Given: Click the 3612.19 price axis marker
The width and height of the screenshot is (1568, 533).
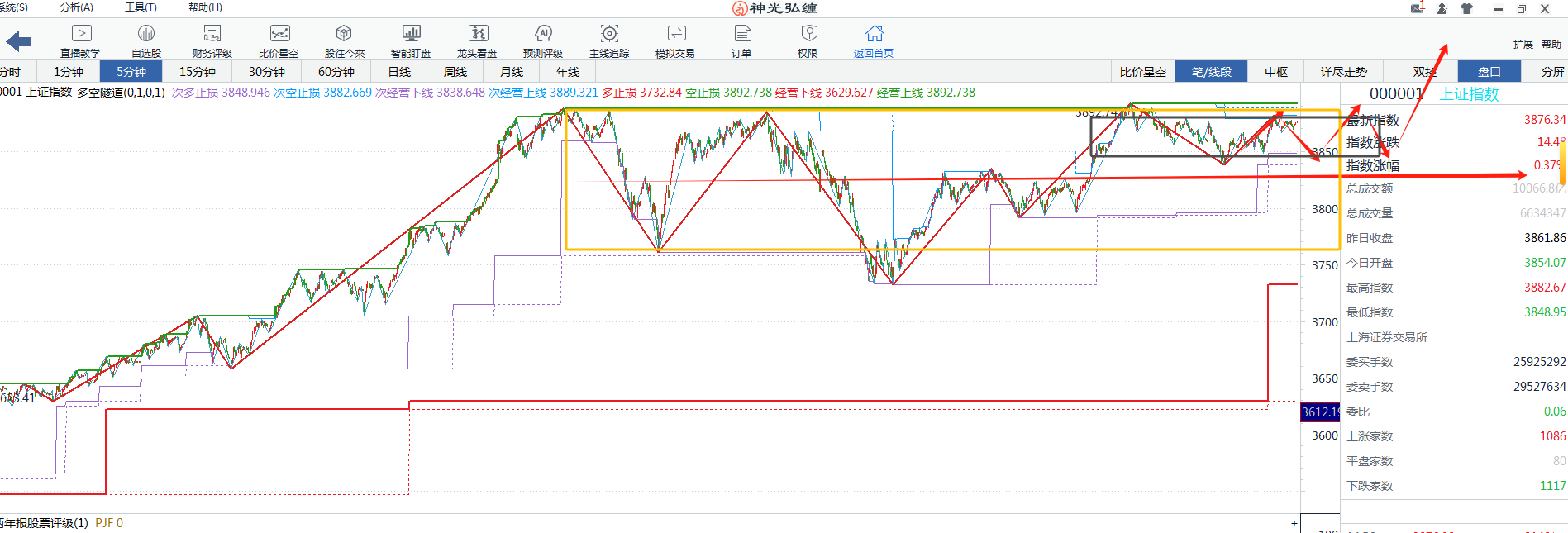Looking at the screenshot, I should (1320, 412).
